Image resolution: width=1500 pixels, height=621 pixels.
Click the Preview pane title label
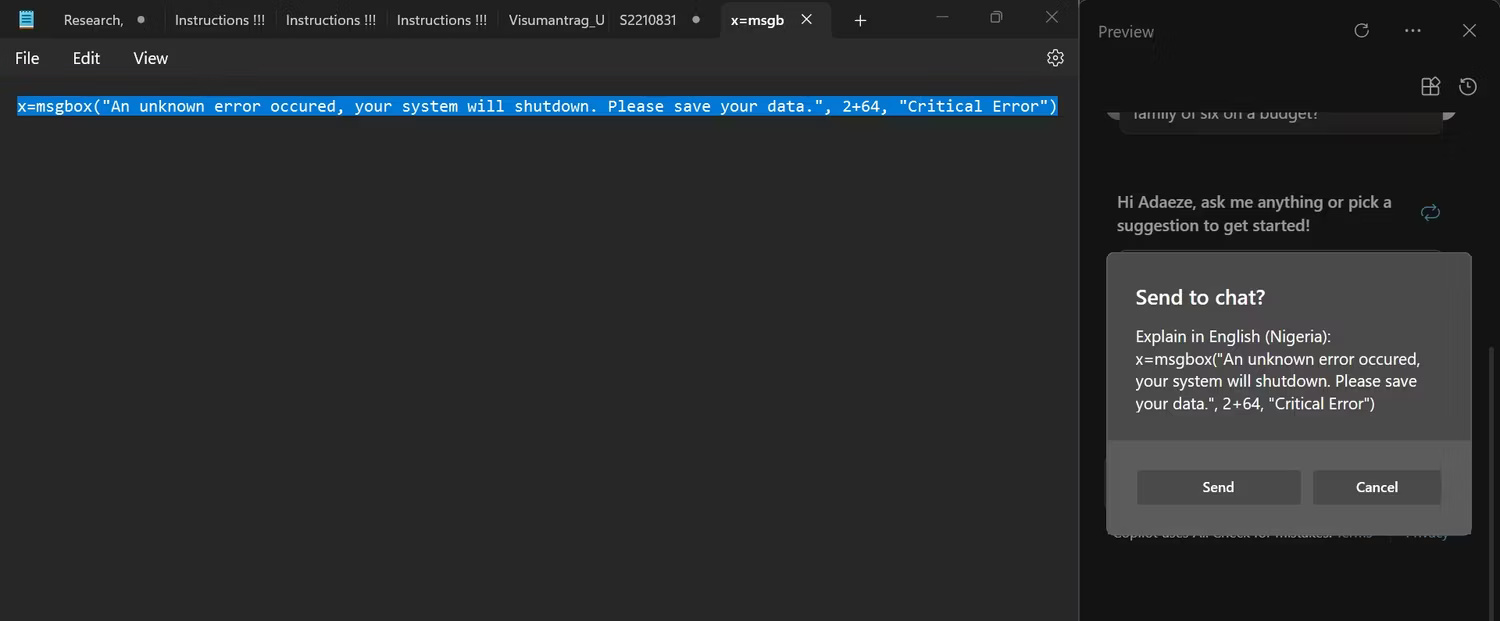pyautogui.click(x=1126, y=32)
